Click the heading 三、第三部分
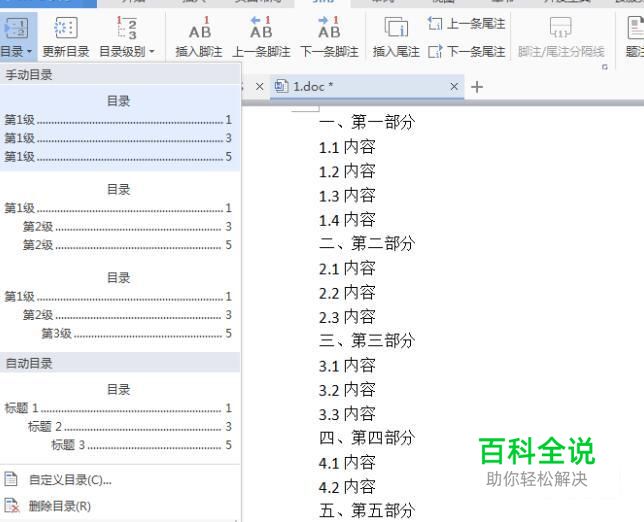Image resolution: width=644 pixels, height=522 pixels. [x=367, y=341]
